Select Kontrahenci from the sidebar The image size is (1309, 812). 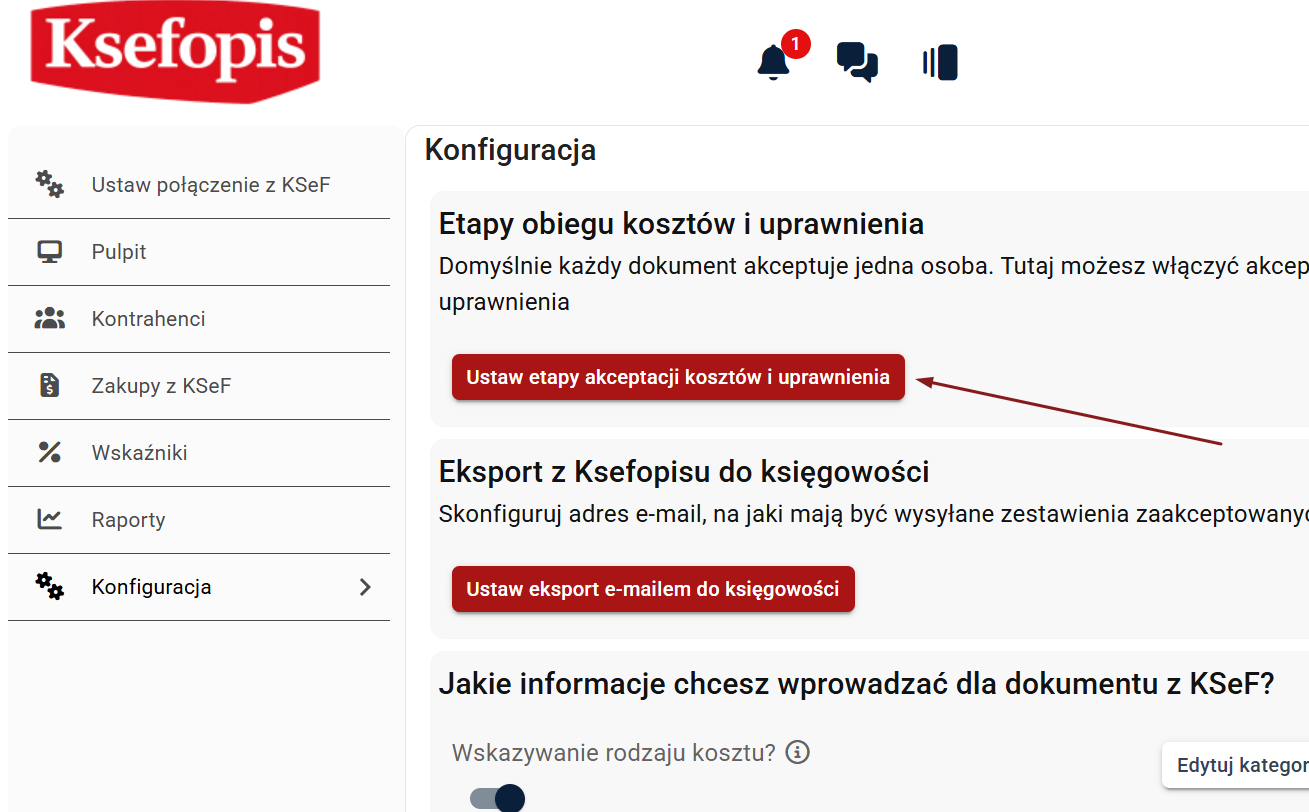[x=148, y=319]
